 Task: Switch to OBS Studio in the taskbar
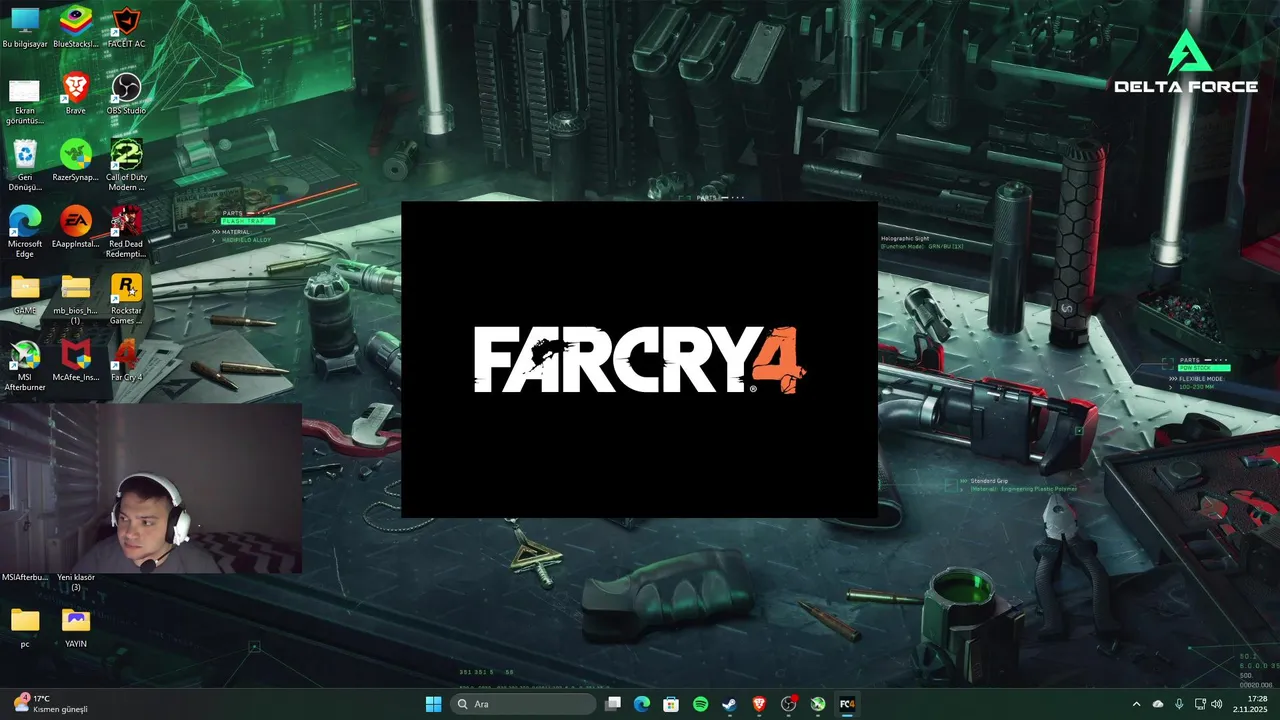789,704
